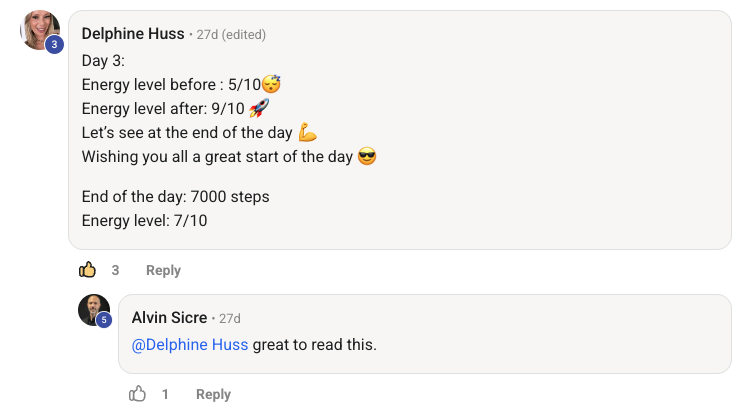The image size is (749, 419).
Task: Click the flexed bicep emoji
Action: click(308, 132)
